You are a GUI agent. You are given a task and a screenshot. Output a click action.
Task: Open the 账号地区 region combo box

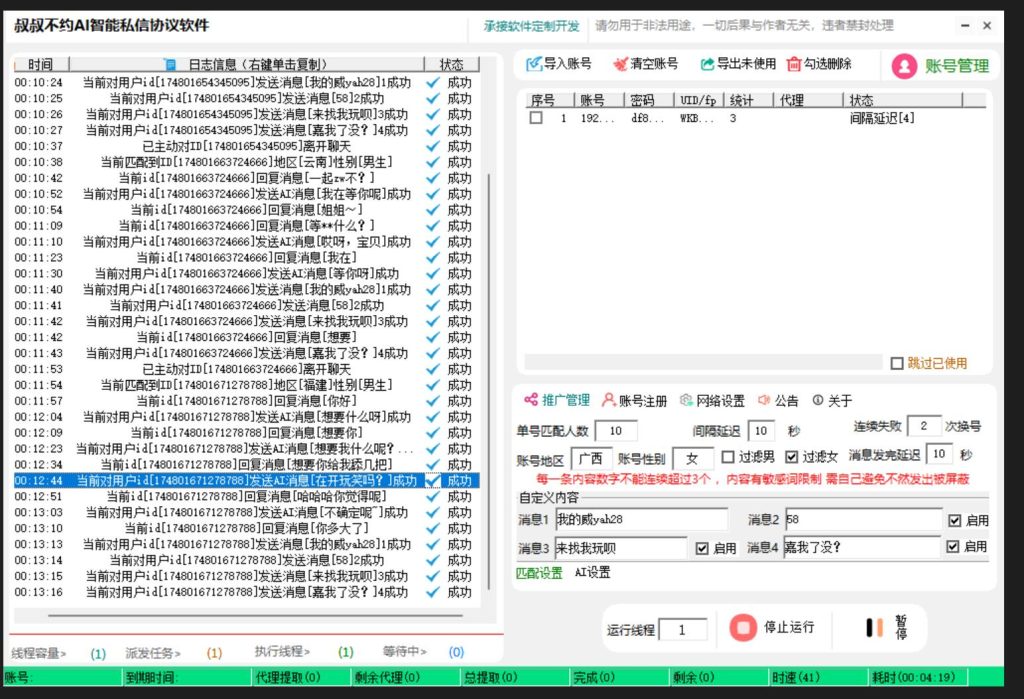coord(591,458)
